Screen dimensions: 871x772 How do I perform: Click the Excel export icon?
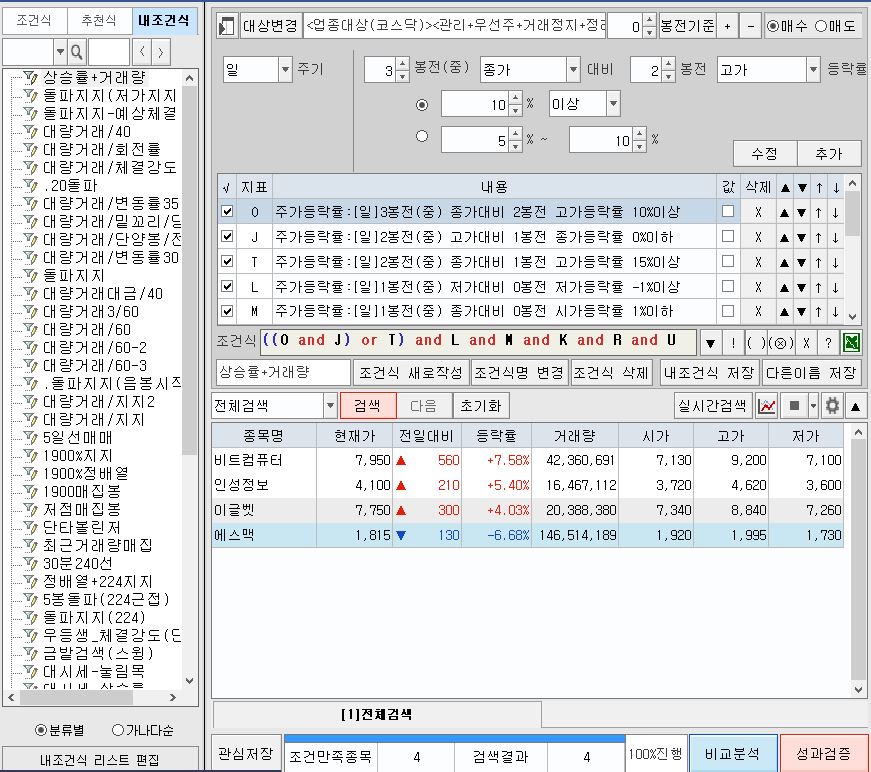coord(852,342)
